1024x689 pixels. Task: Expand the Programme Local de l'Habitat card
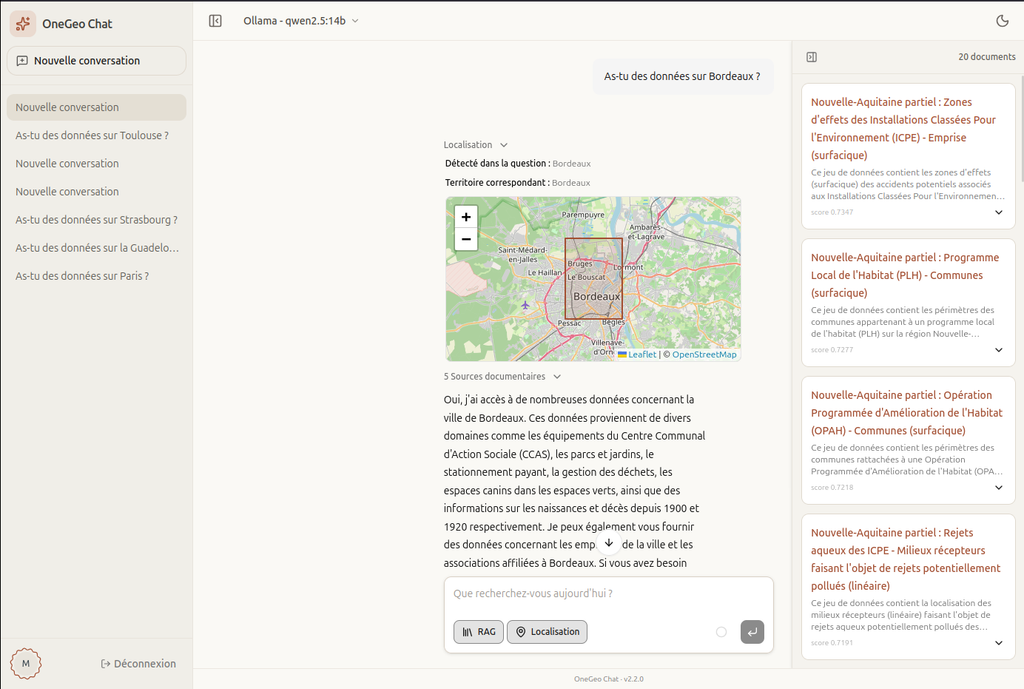(998, 350)
